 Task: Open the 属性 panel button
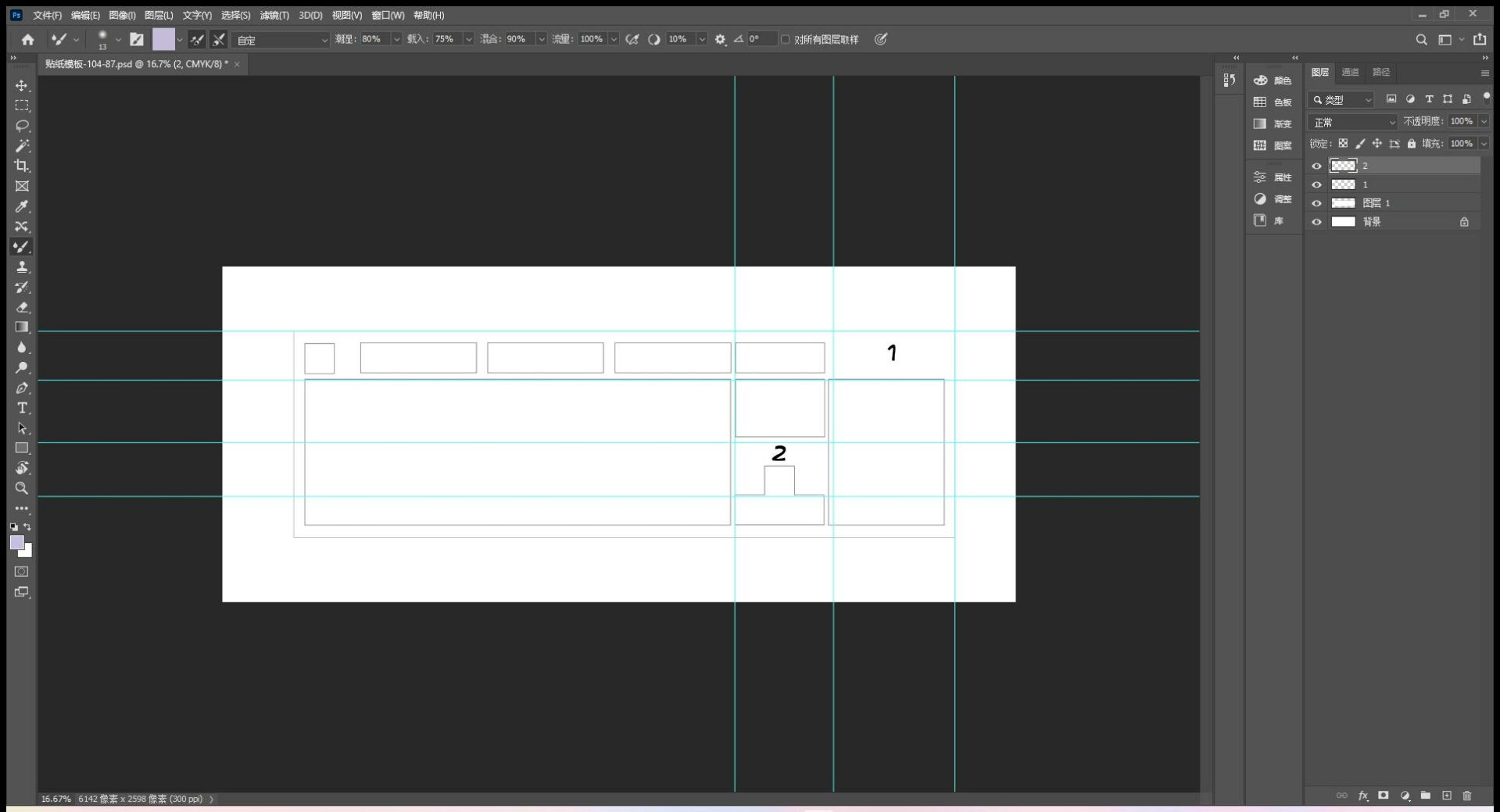1273,177
